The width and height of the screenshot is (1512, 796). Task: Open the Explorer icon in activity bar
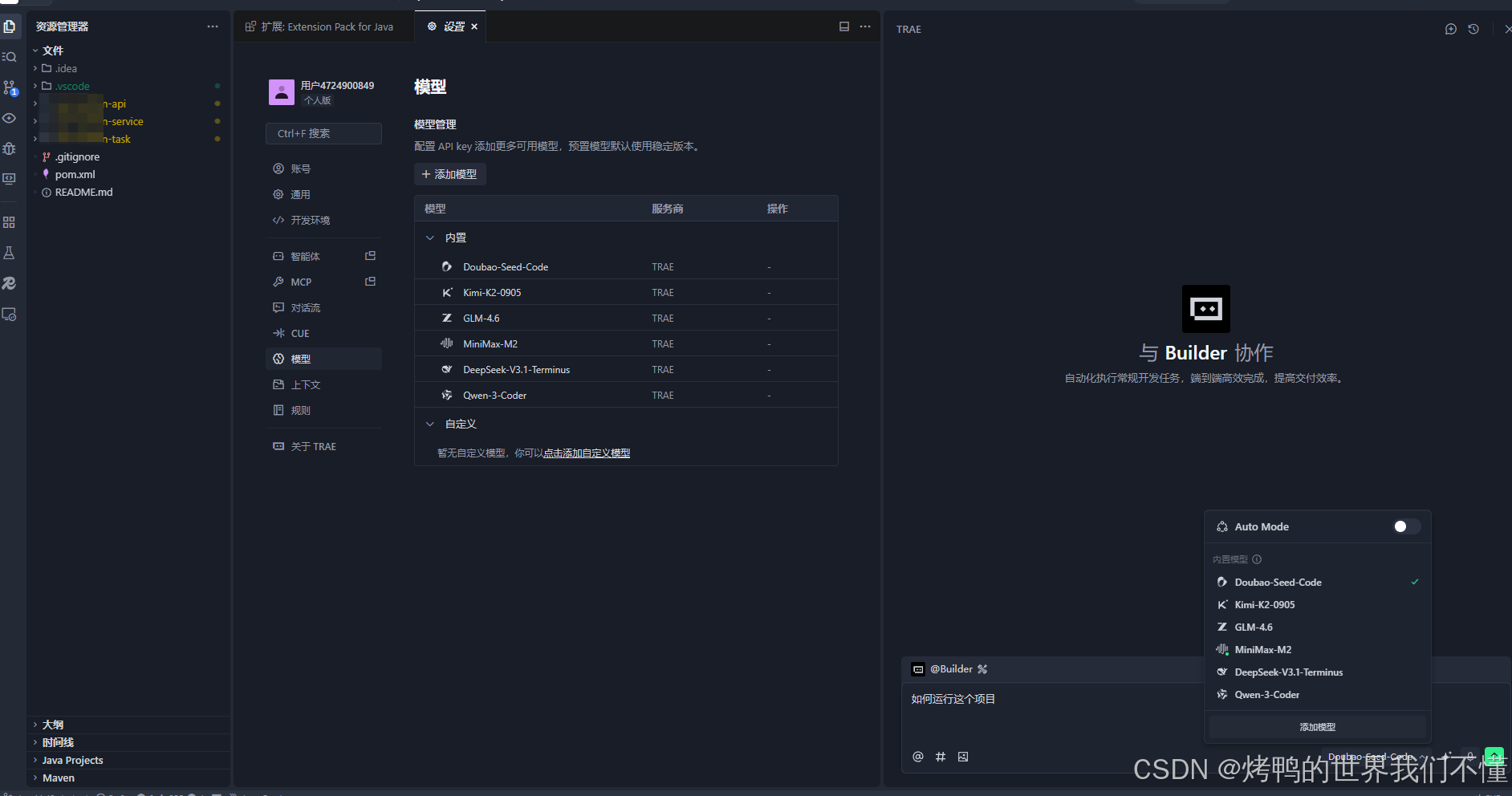(10, 26)
